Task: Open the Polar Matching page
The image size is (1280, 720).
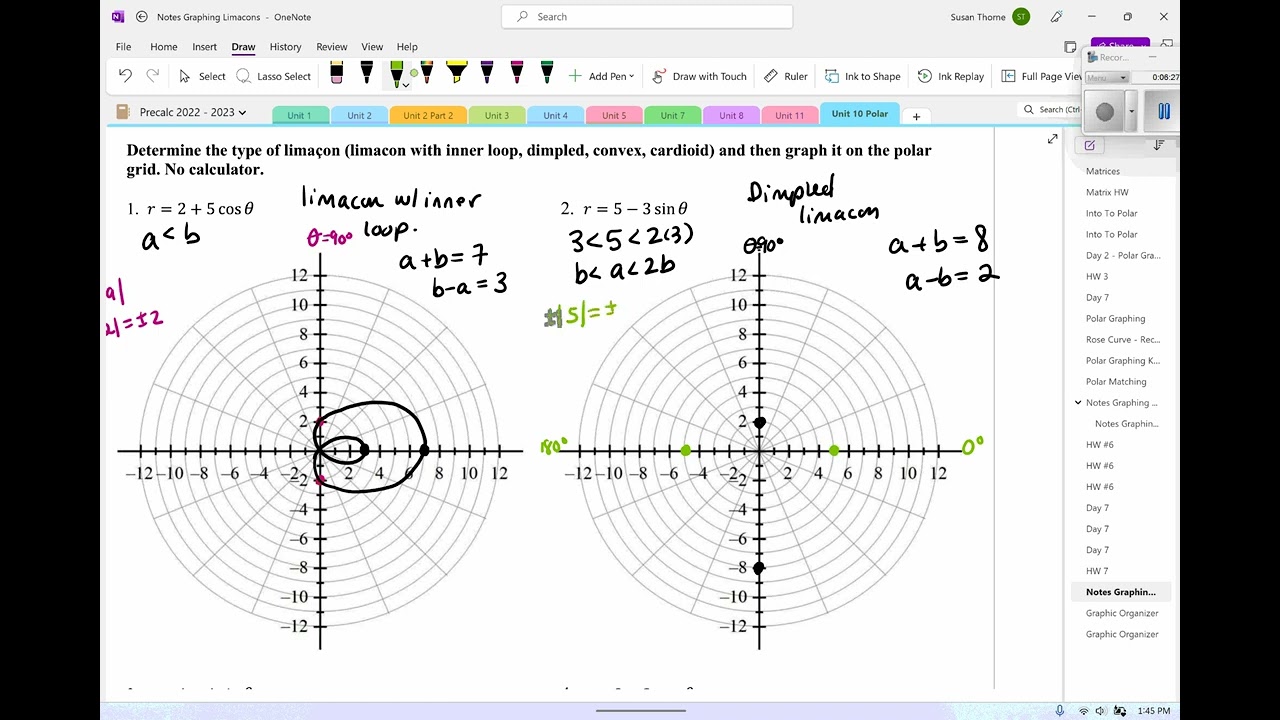Action: click(x=1116, y=382)
